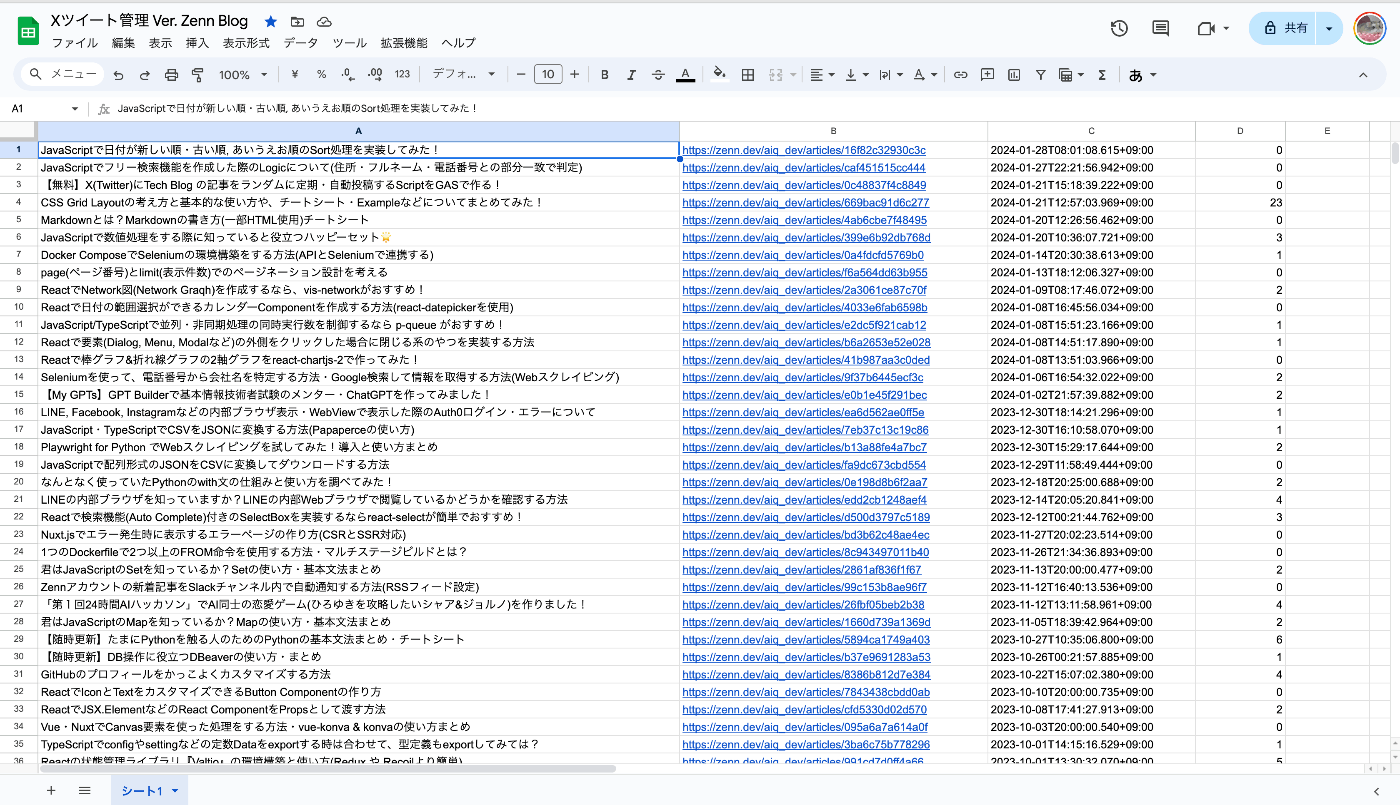Open side panel chevron at bottom right

pos(1376,791)
